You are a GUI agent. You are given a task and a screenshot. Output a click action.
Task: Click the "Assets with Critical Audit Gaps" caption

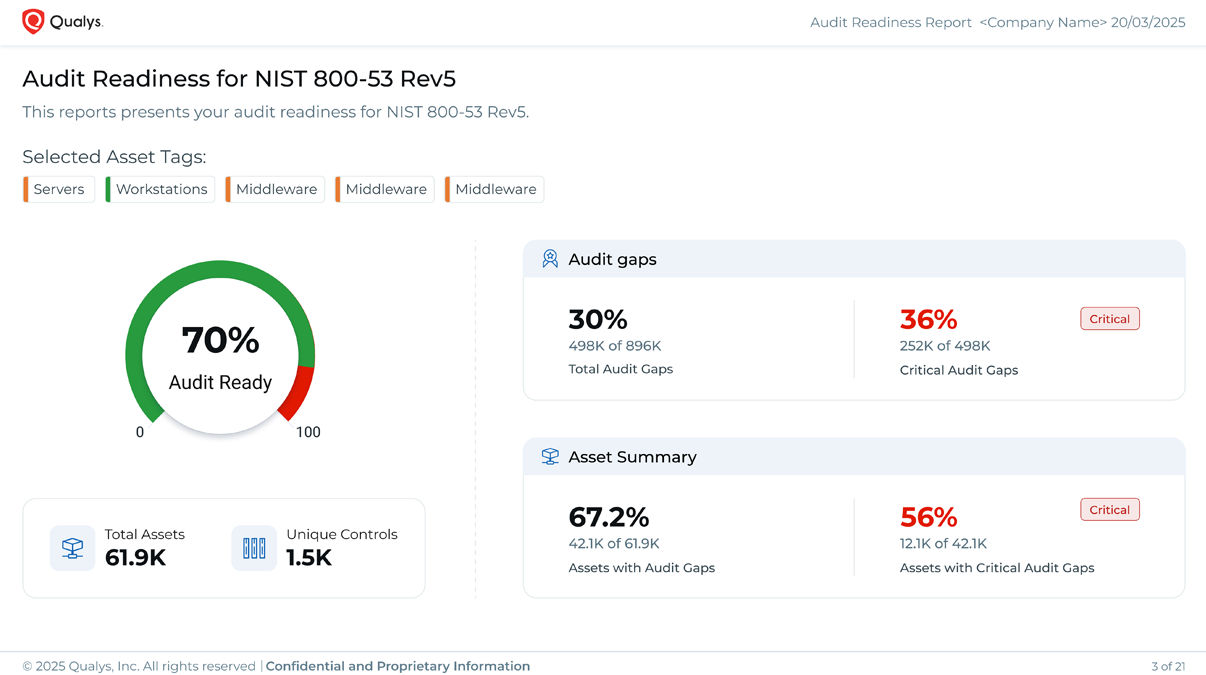tap(997, 568)
